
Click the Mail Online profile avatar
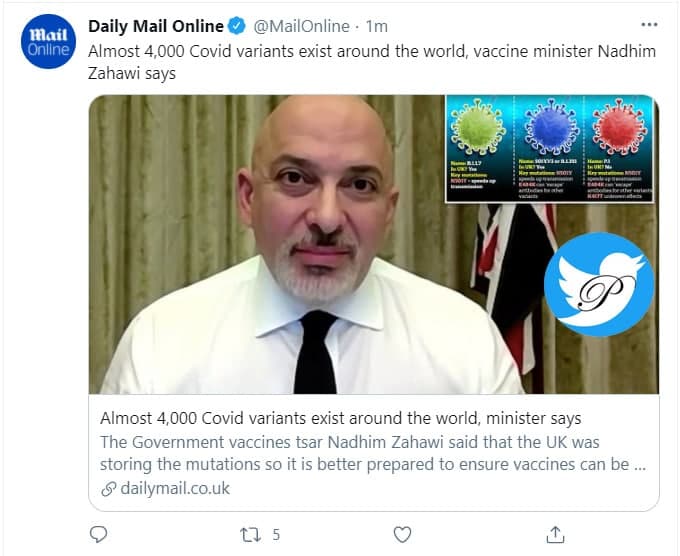[x=48, y=42]
